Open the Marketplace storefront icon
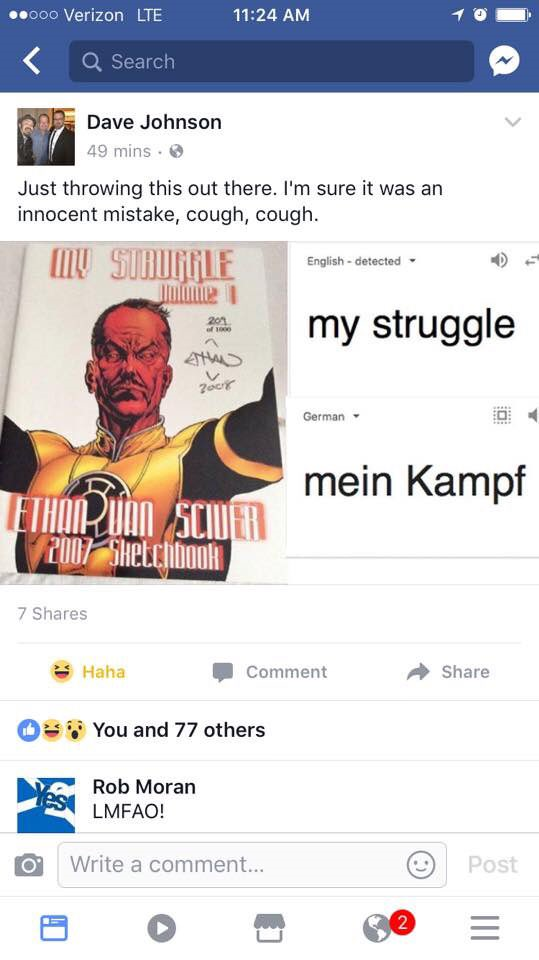539x960 pixels. [x=270, y=928]
